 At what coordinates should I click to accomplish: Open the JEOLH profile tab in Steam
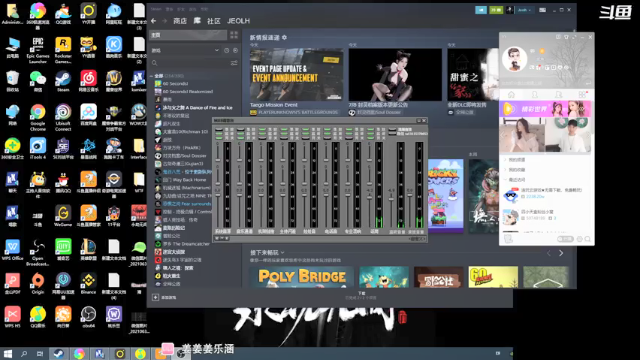[x=238, y=21]
